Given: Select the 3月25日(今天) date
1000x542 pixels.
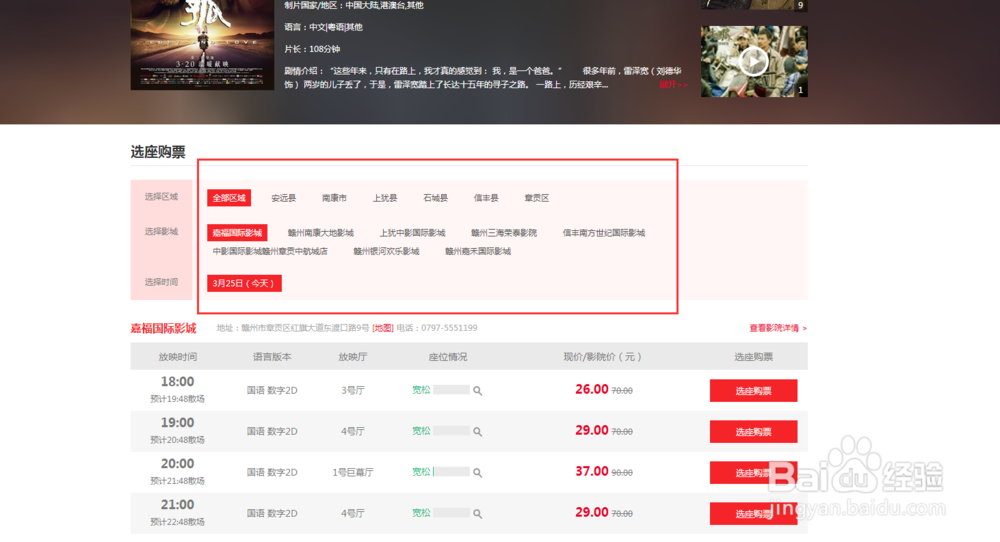Looking at the screenshot, I should pos(244,283).
